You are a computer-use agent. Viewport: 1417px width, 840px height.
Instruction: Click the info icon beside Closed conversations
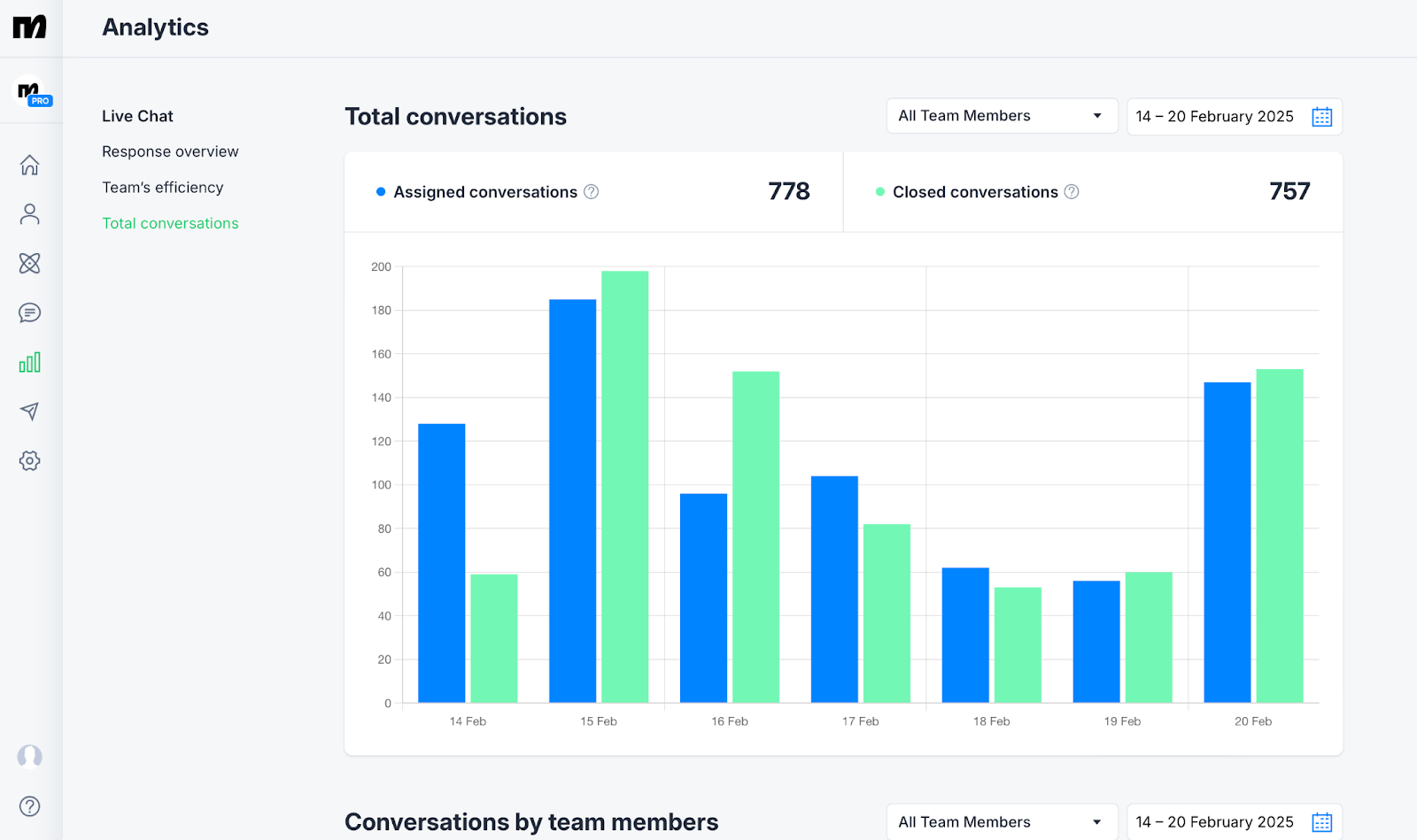click(1072, 192)
